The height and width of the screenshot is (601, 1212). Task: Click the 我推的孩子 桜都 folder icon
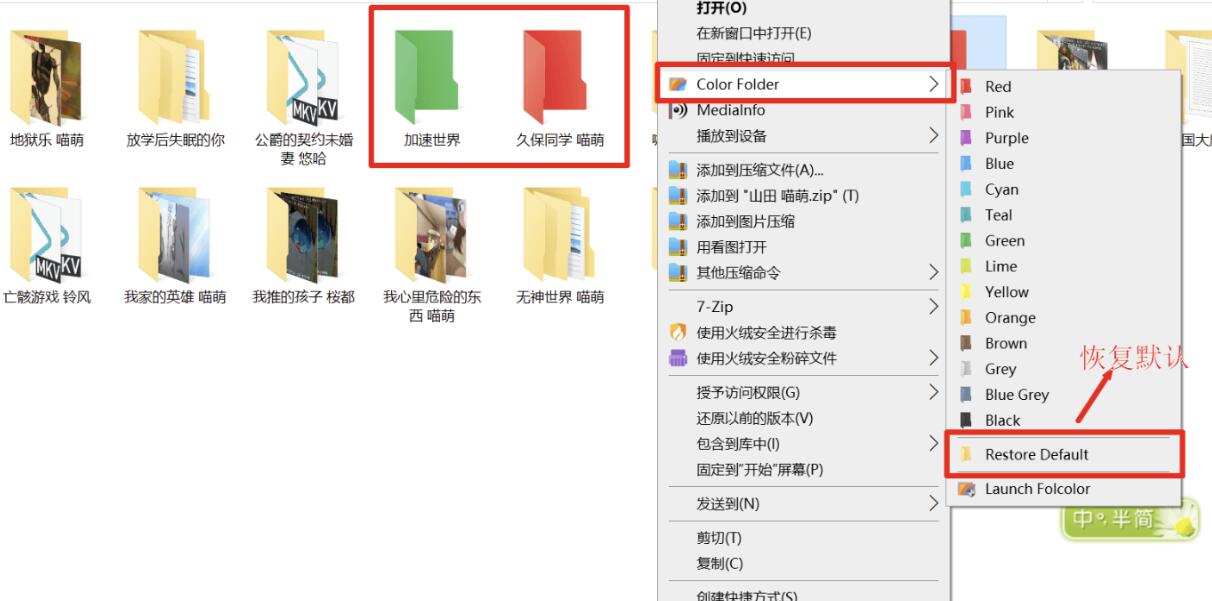click(301, 234)
